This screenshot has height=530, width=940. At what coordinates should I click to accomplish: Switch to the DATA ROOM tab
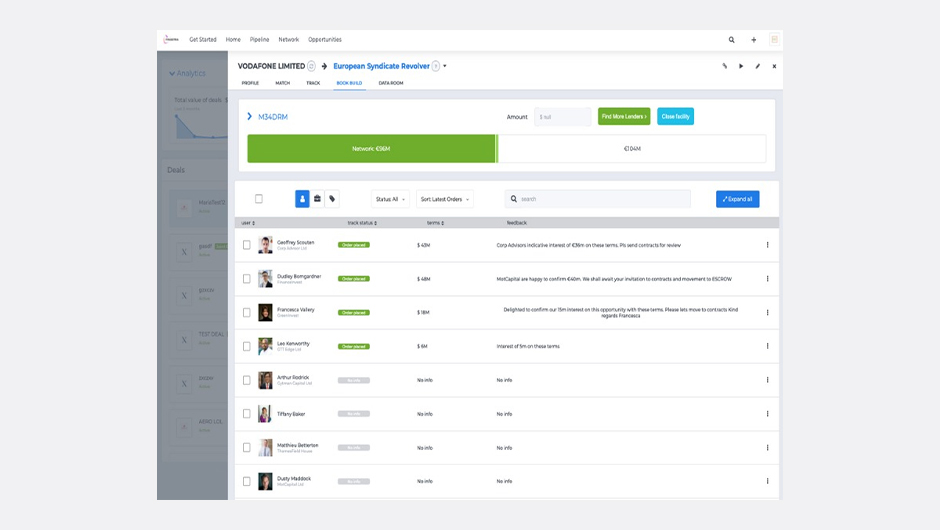point(391,83)
